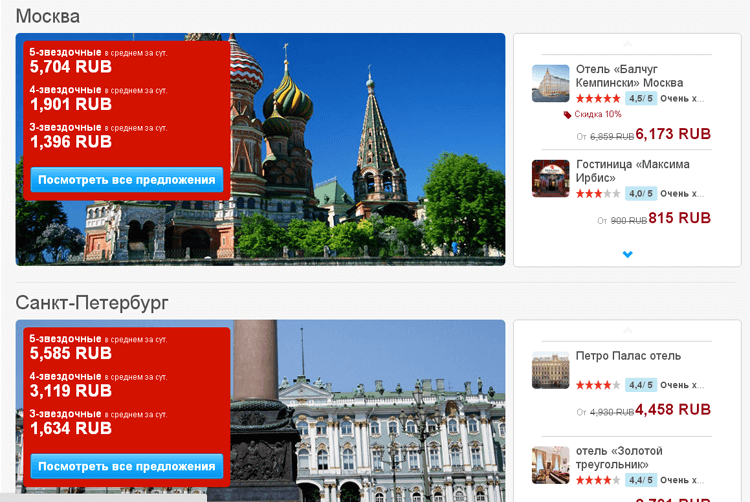Image resolution: width=750 pixels, height=502 pixels.
Task: Open the Петро Палас отель thumbnail
Action: pos(550,370)
